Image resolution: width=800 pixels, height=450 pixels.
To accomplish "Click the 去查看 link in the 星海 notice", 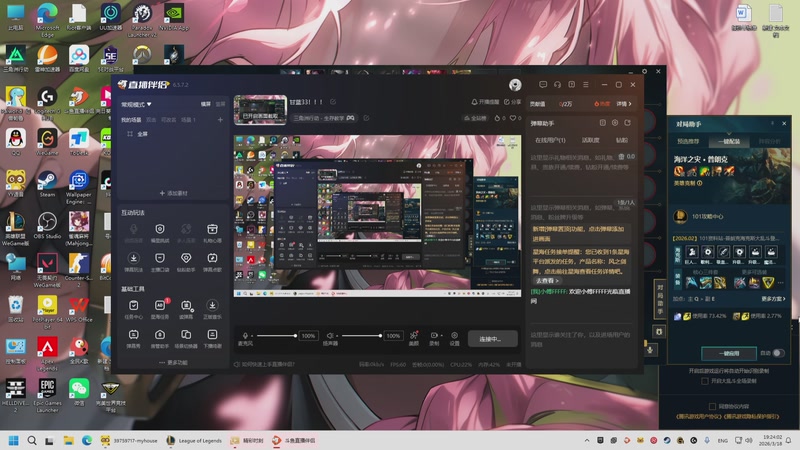I will click(547, 281).
